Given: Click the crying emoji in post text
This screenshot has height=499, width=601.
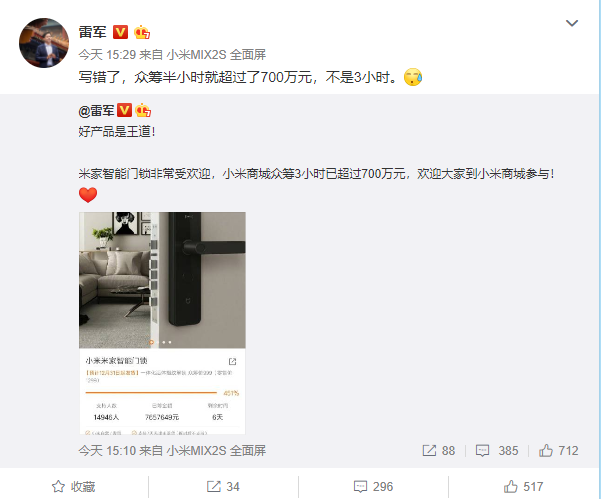Looking at the screenshot, I should click(x=413, y=77).
